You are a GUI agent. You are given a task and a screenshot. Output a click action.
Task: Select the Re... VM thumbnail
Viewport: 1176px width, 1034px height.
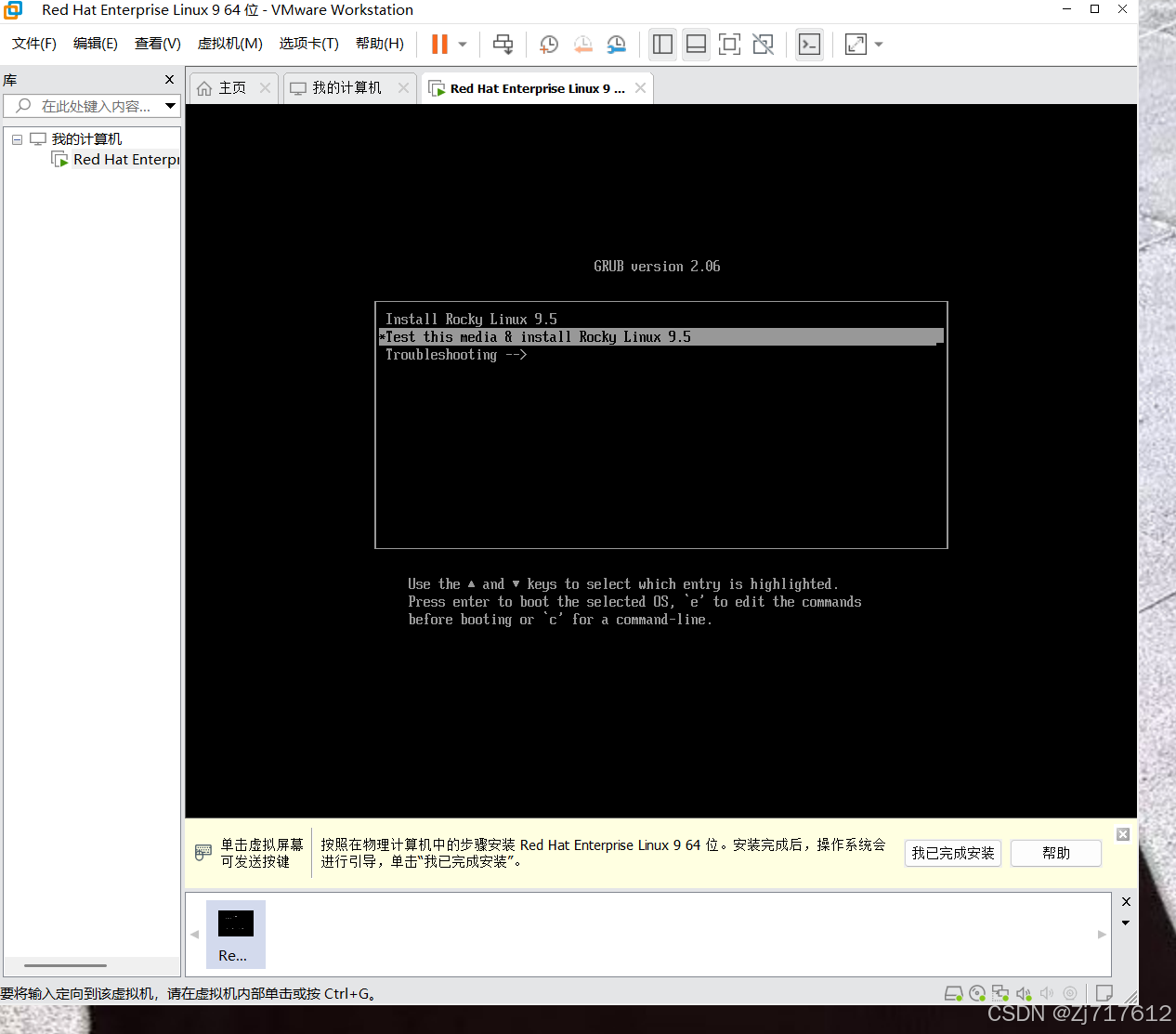(x=235, y=935)
